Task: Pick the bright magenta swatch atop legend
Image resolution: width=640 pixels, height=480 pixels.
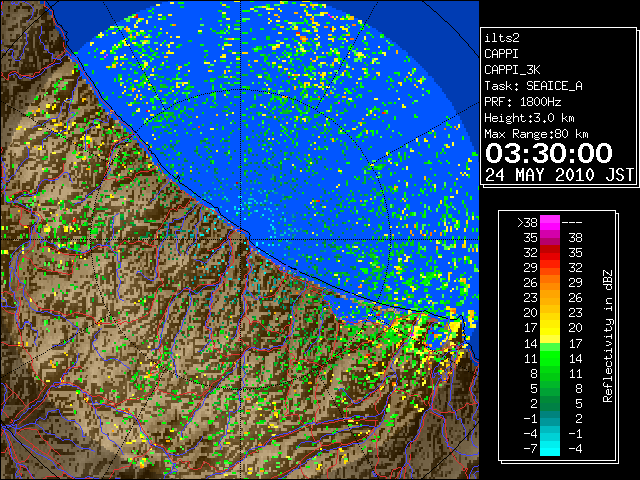Action: pyautogui.click(x=550, y=223)
